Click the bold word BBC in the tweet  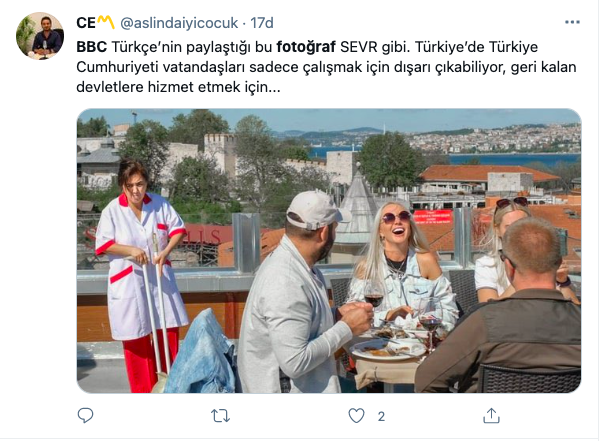[92, 47]
